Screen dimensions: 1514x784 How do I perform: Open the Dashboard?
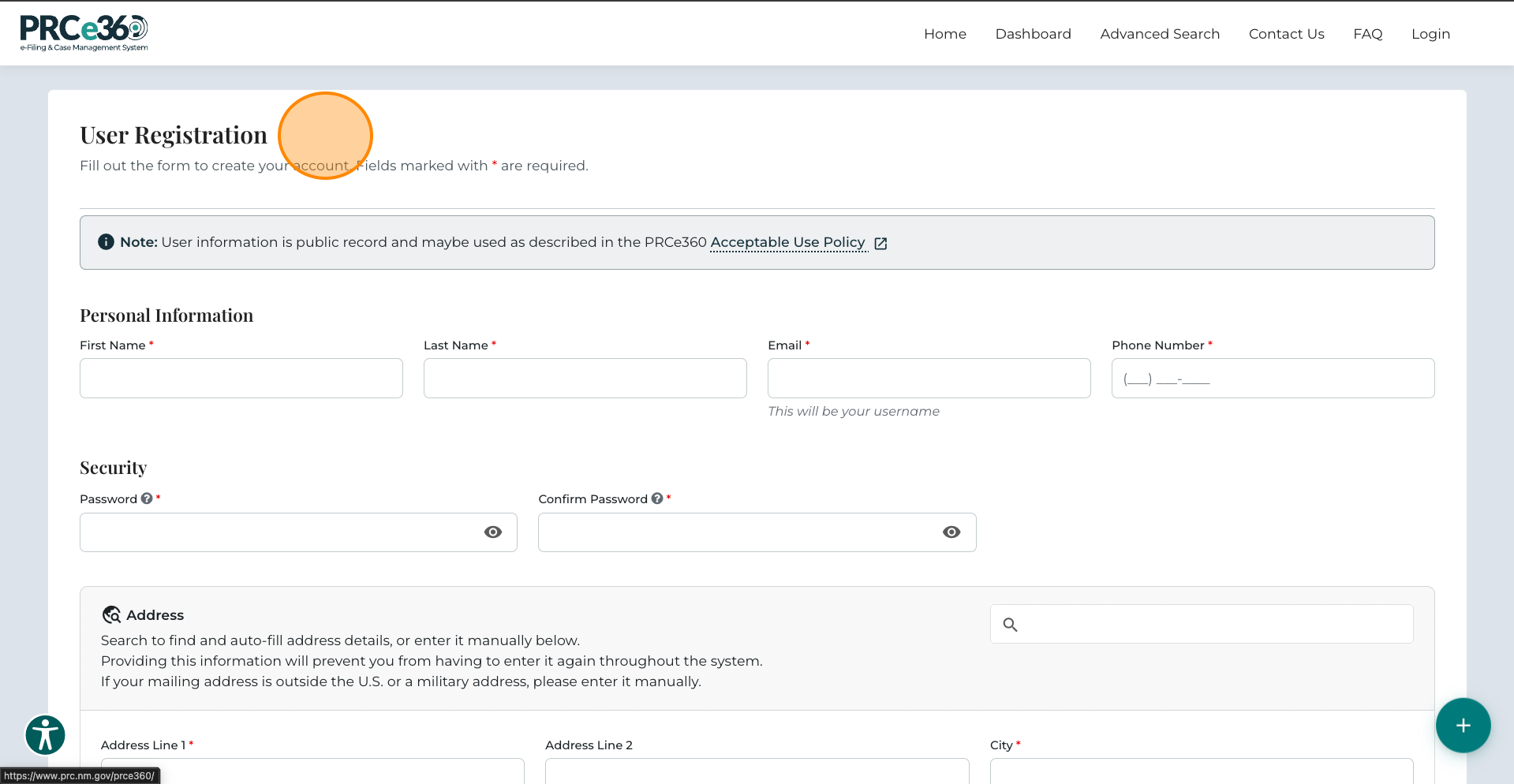1033,33
